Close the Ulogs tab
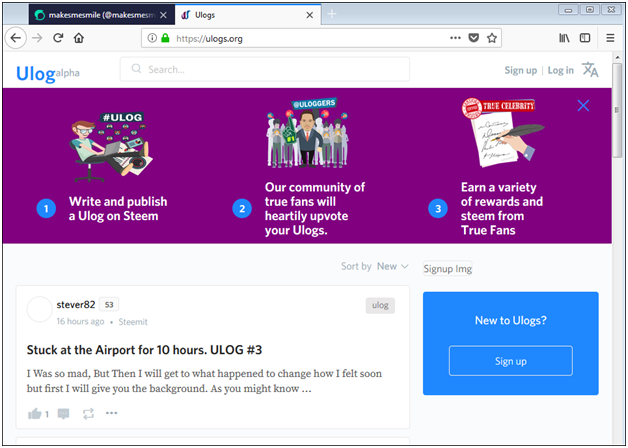The width and height of the screenshot is (628, 448). pyautogui.click(x=310, y=15)
